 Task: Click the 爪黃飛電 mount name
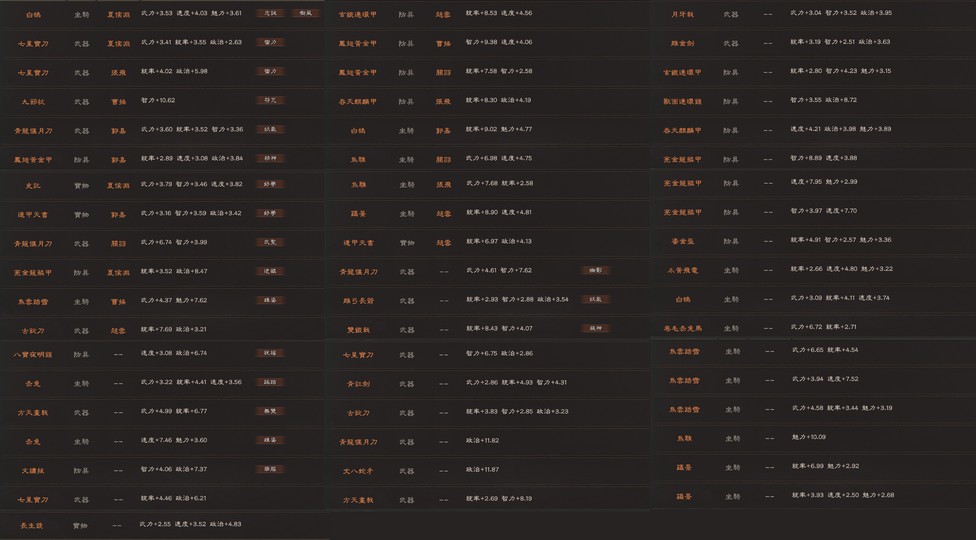(x=683, y=270)
